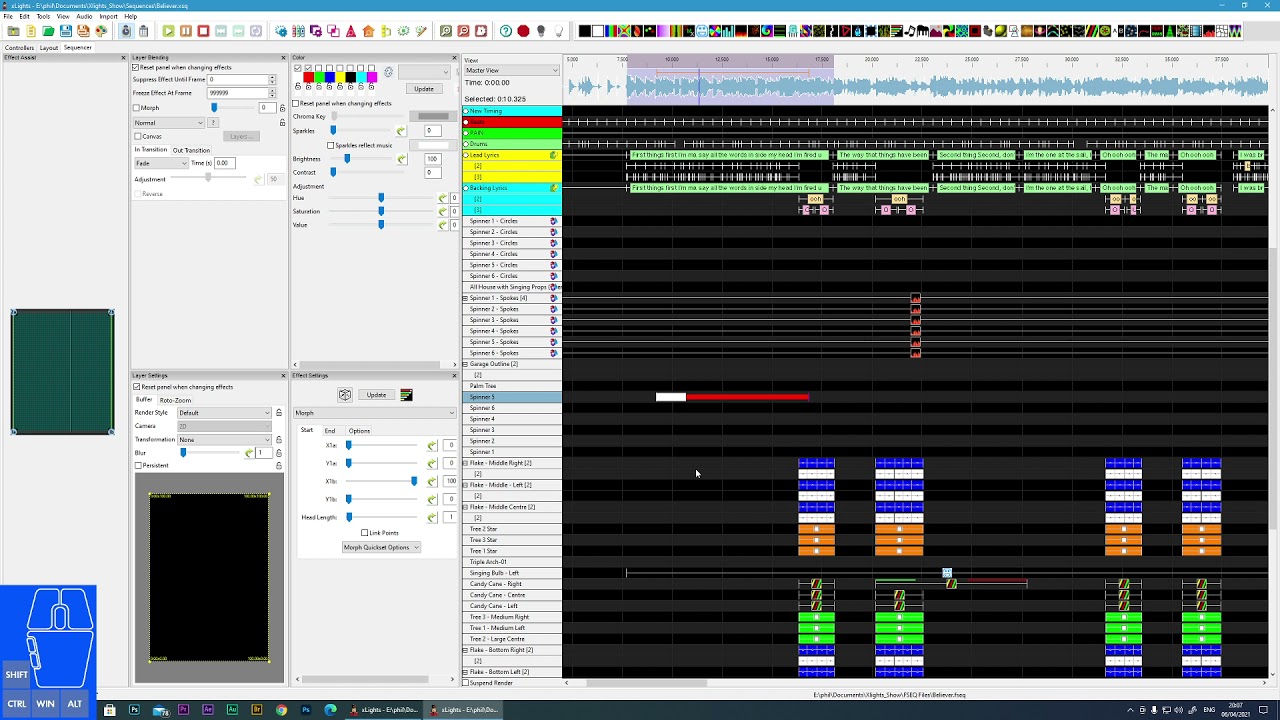Click the Effect Settings cube icon
The image size is (1280, 720).
pyautogui.click(x=345, y=395)
